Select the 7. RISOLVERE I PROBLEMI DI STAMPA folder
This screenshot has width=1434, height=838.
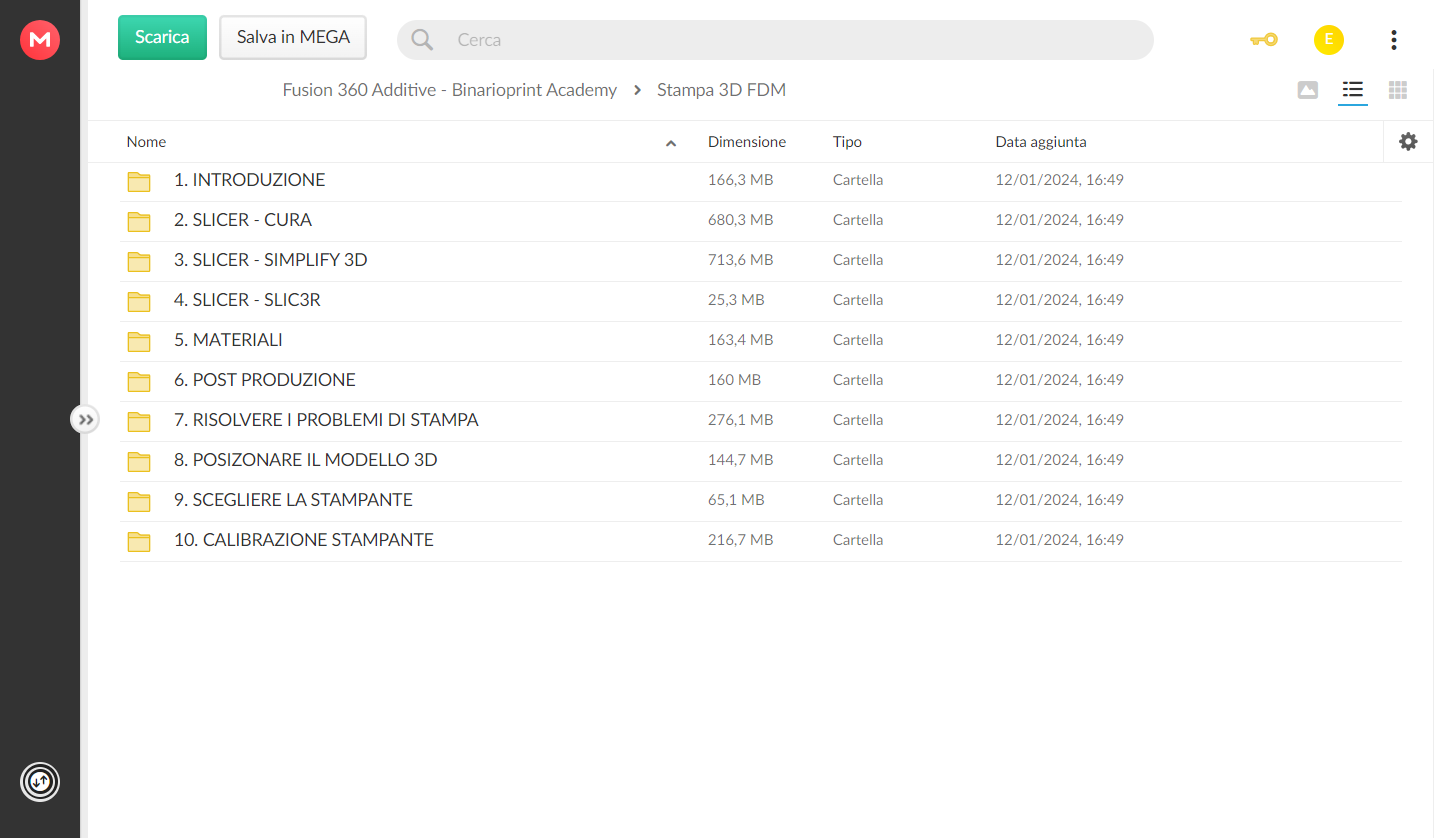pyautogui.click(x=760, y=421)
